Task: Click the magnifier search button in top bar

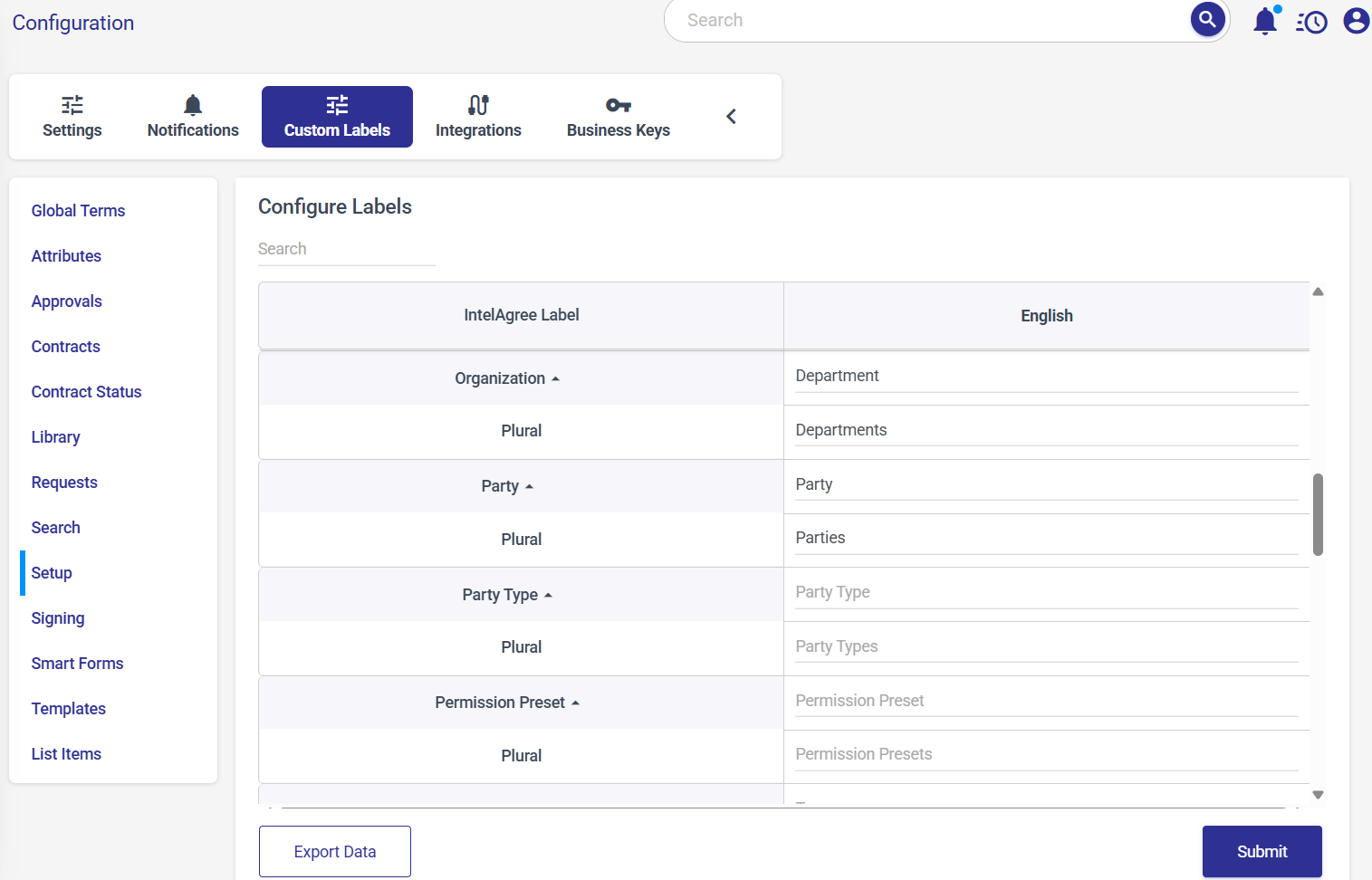Action: point(1207,20)
